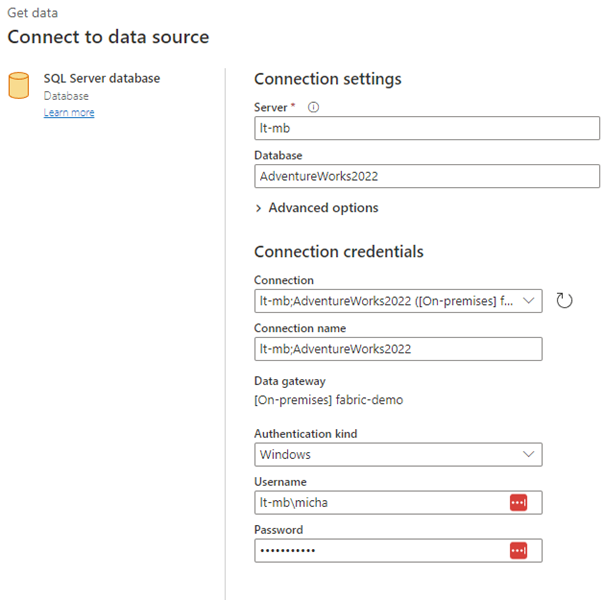Screen dimensions: 605x600
Task: Open the Connection dropdown
Action: pyautogui.click(x=398, y=301)
